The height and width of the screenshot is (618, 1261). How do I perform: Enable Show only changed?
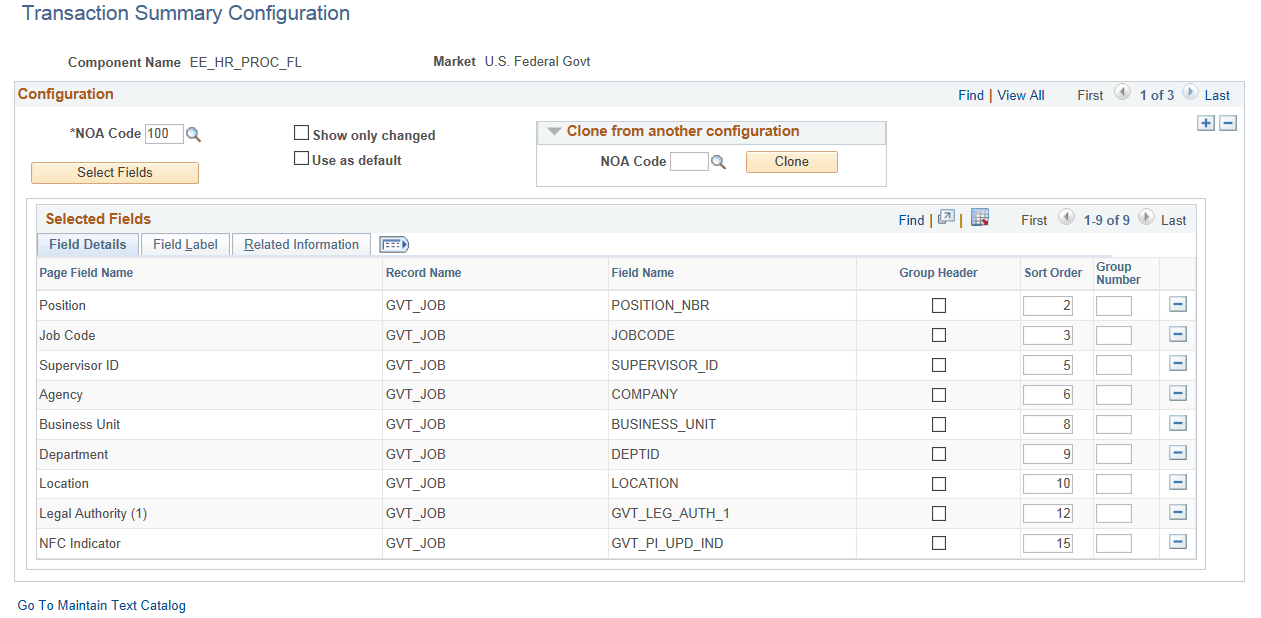point(301,132)
